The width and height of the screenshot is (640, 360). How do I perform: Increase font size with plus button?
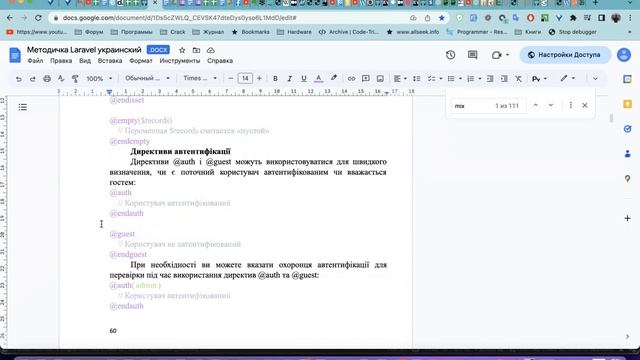259,78
